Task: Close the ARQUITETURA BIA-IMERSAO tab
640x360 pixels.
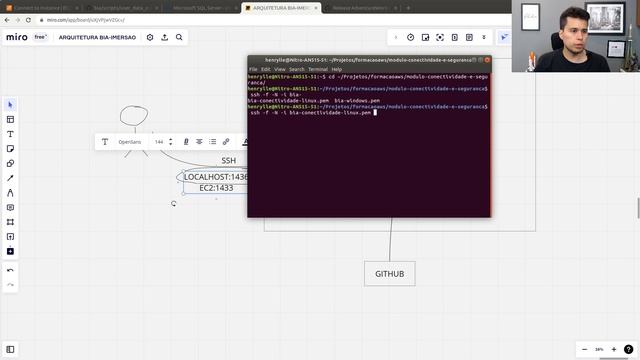Action: point(316,8)
